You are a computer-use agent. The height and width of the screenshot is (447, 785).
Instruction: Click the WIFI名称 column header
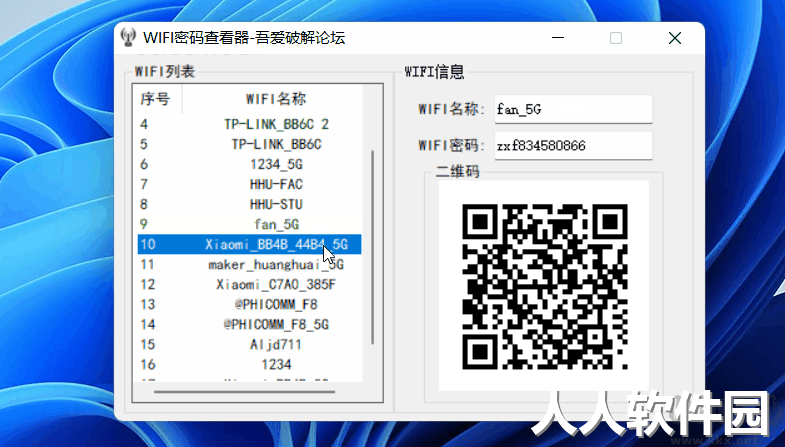point(272,99)
